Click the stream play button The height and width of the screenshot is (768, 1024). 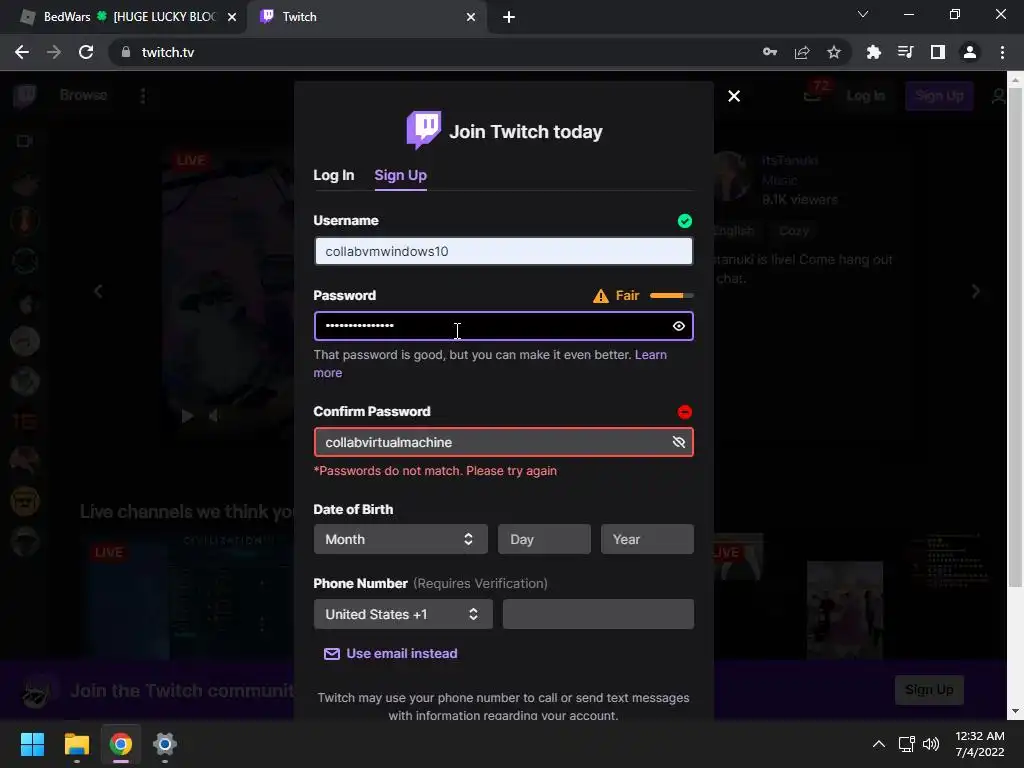click(187, 415)
